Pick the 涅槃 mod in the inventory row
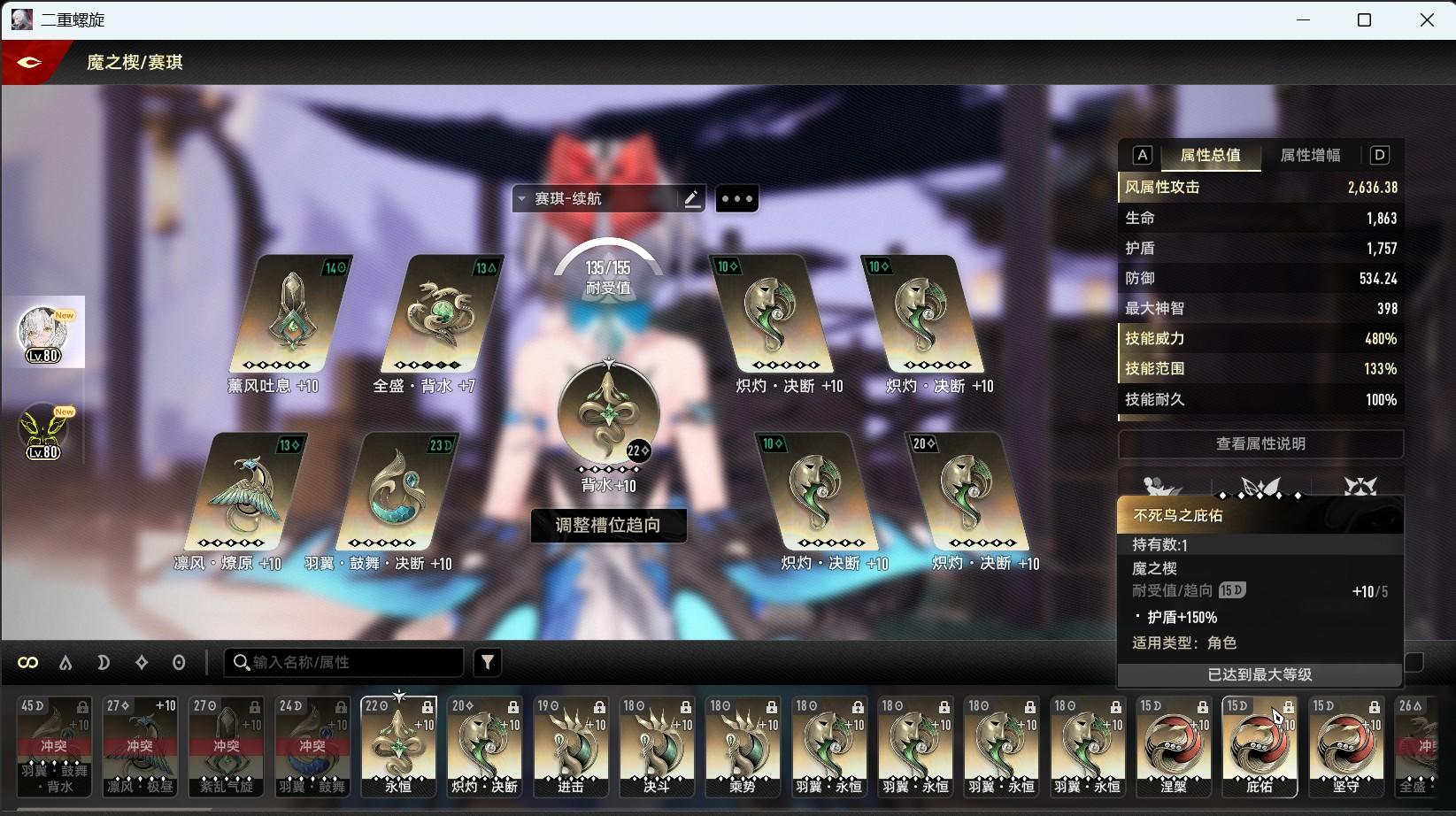1456x816 pixels. click(x=1174, y=746)
